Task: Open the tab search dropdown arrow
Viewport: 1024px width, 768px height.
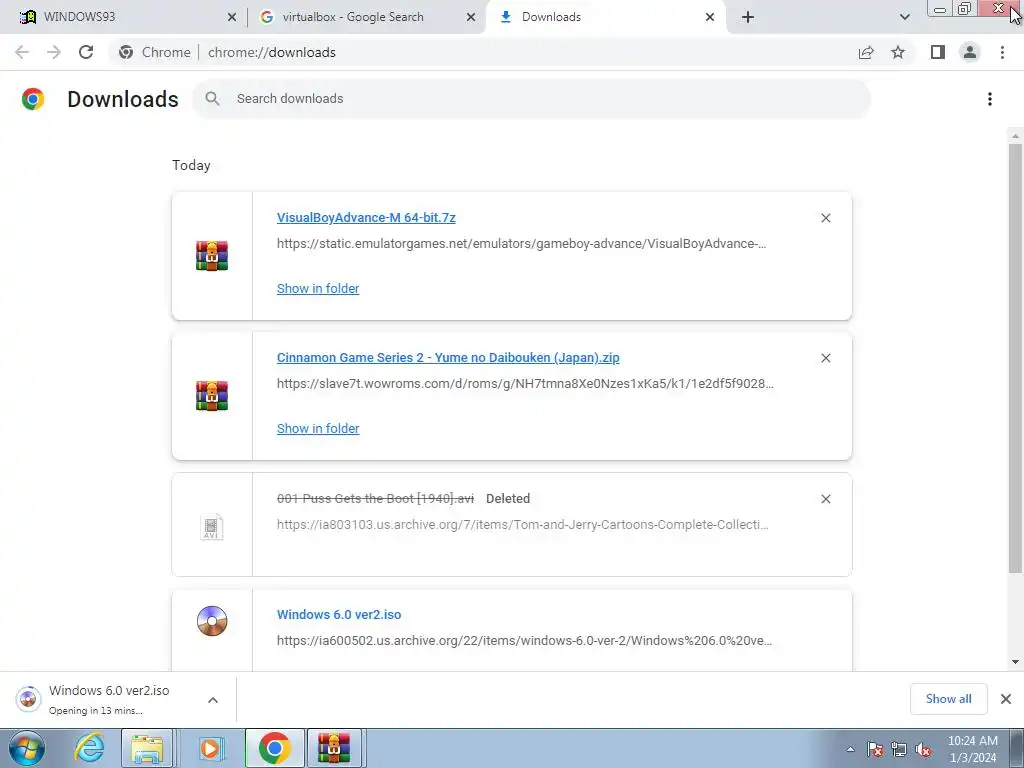Action: (904, 17)
